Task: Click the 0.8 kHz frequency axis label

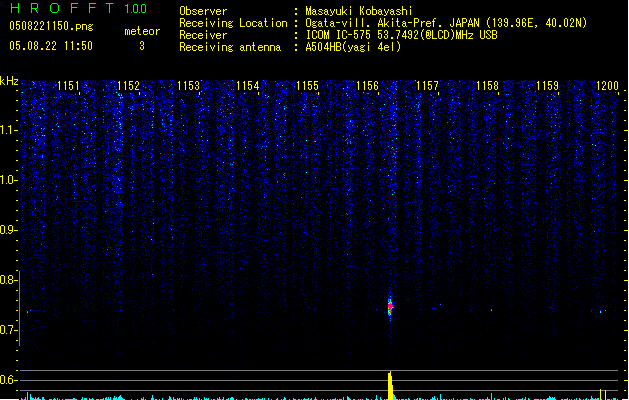Action: coord(8,280)
